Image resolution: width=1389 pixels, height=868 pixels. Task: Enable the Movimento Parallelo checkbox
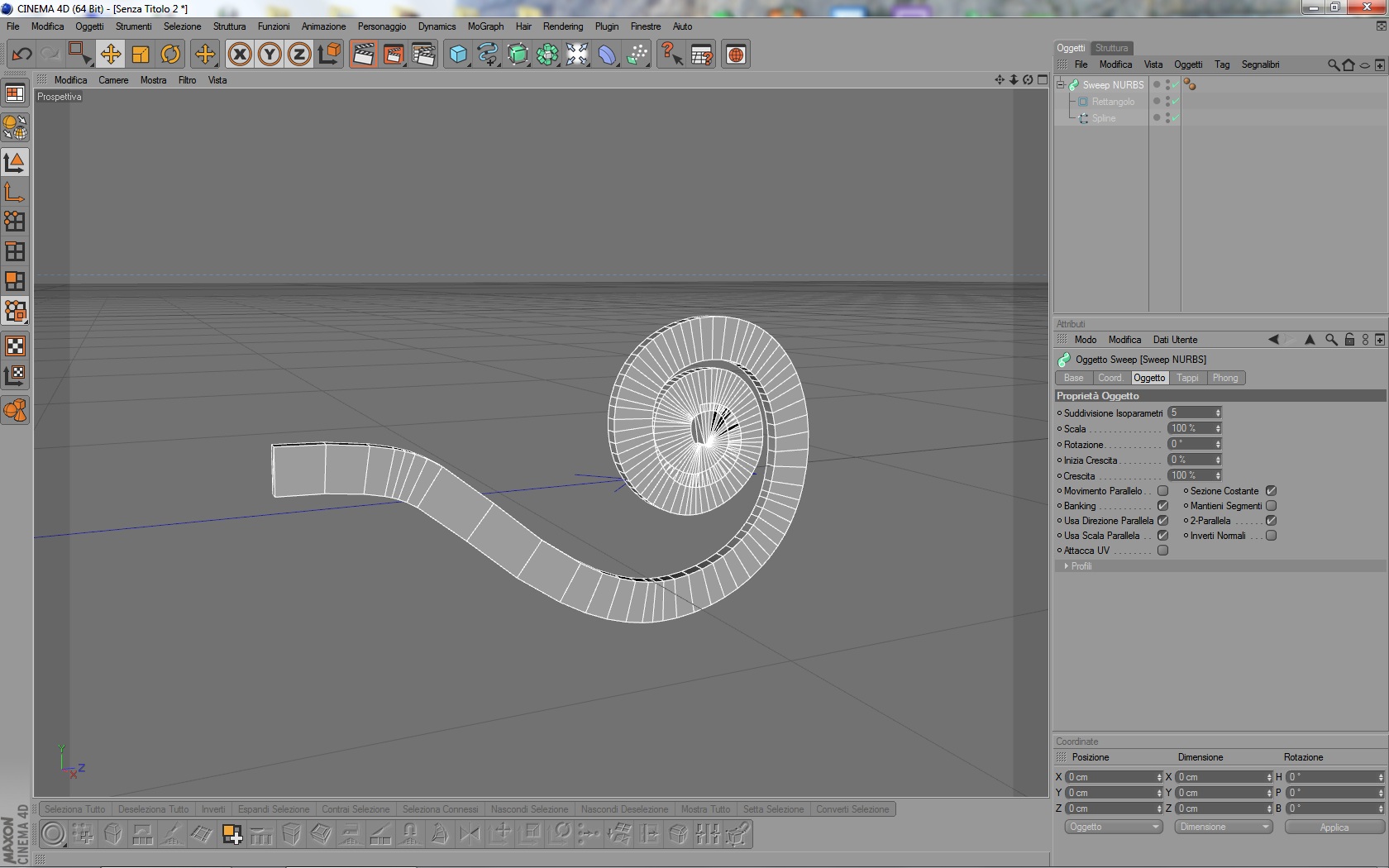coord(1162,491)
